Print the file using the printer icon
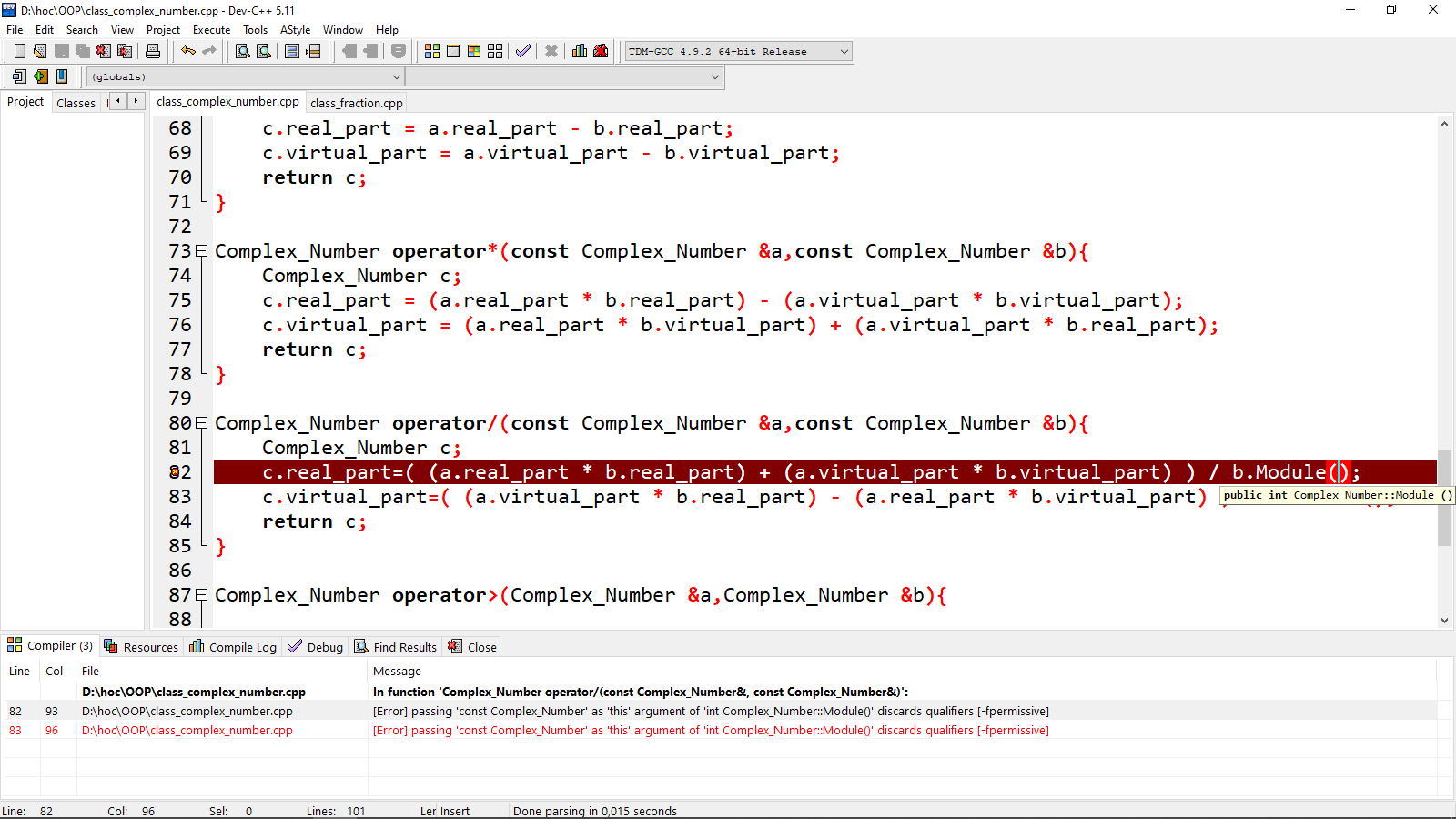Screen dimensions: 1456x819 pos(153,51)
